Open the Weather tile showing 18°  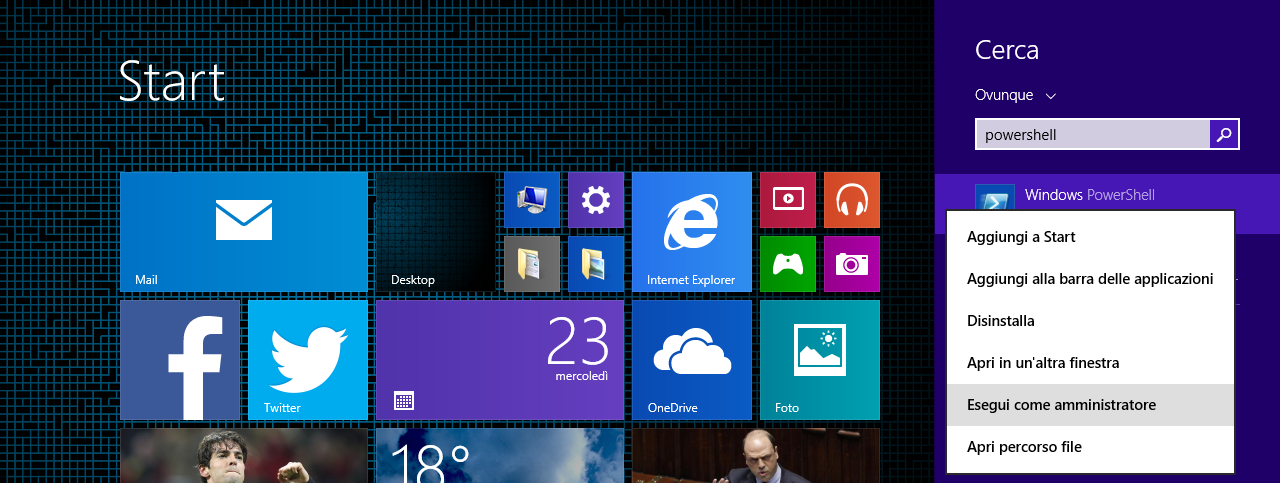(500, 456)
